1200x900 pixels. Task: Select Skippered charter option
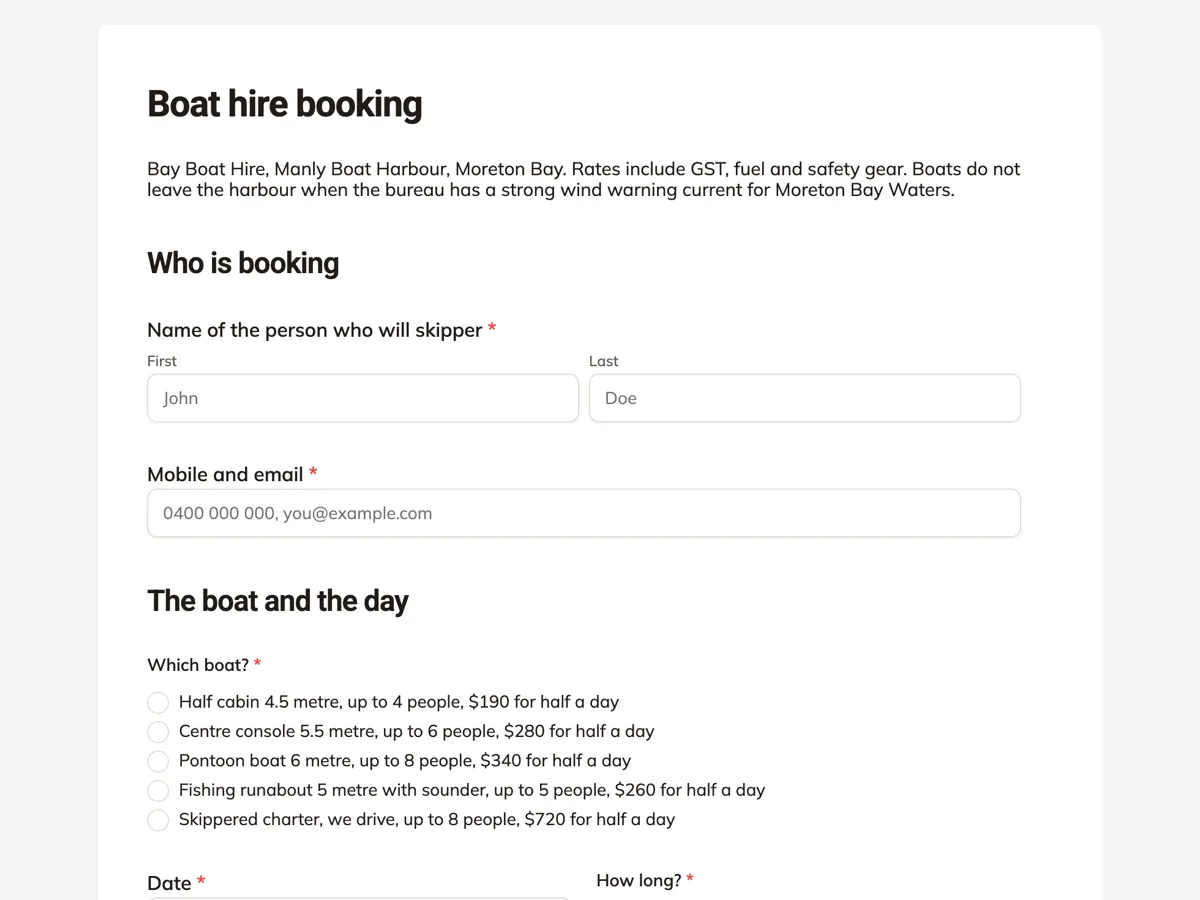click(x=158, y=820)
